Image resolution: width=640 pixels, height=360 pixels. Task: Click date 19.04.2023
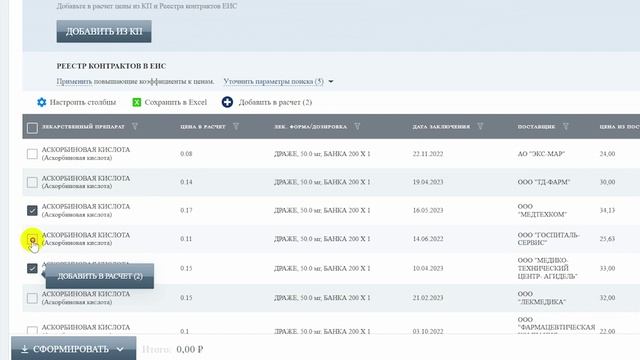pos(428,182)
